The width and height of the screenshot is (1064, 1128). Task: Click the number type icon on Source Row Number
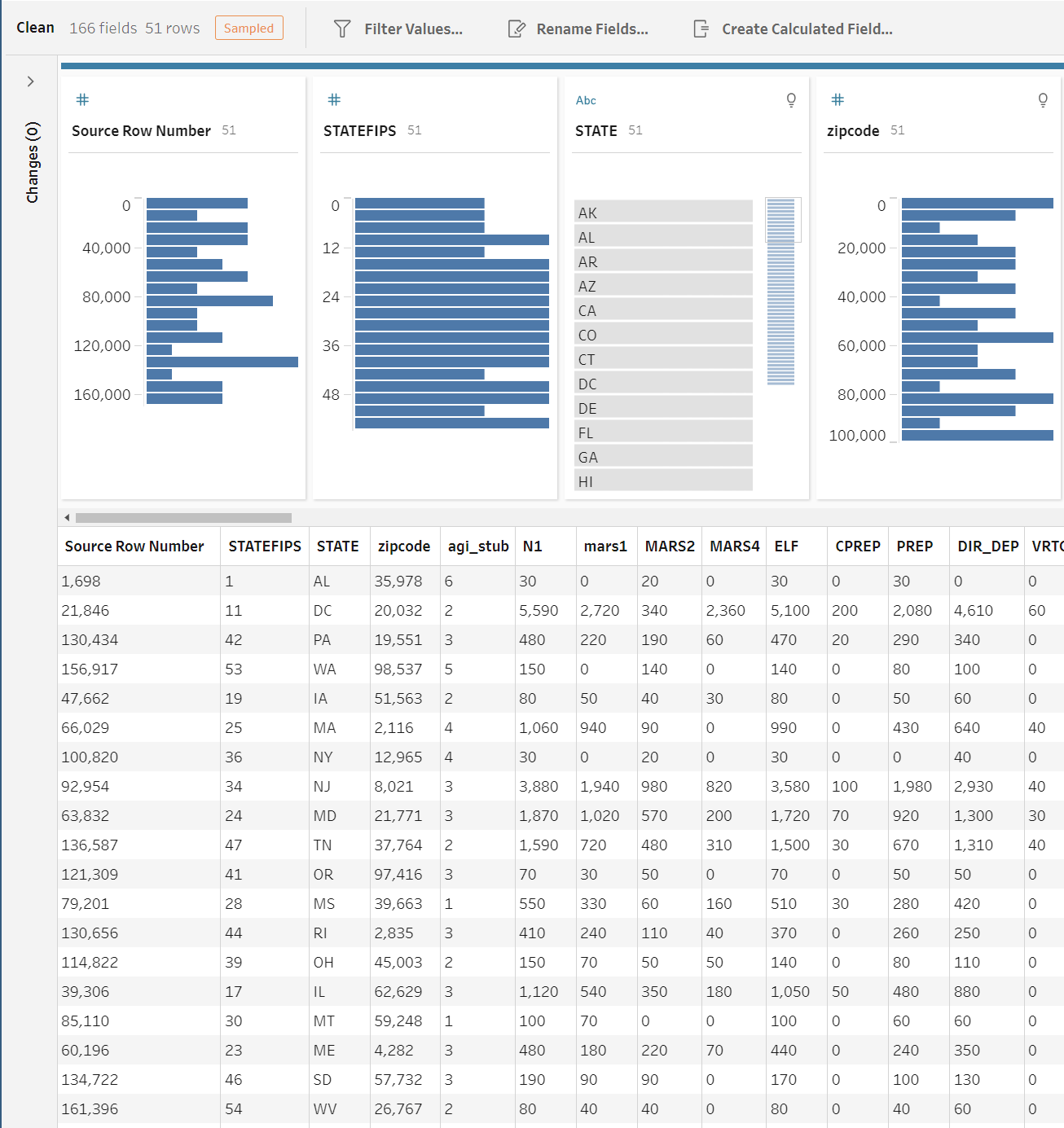(82, 99)
